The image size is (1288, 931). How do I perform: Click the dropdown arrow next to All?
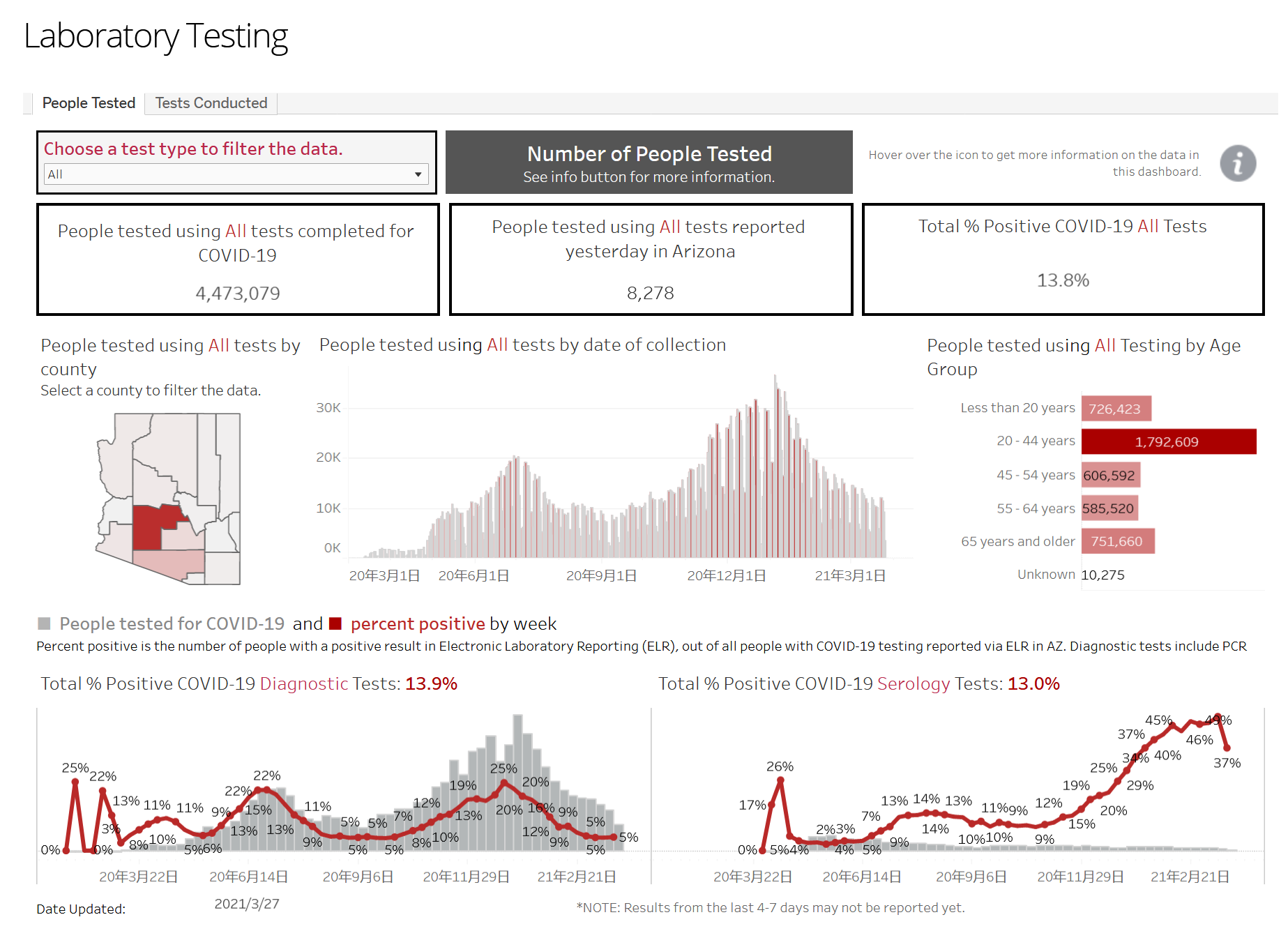click(x=418, y=174)
